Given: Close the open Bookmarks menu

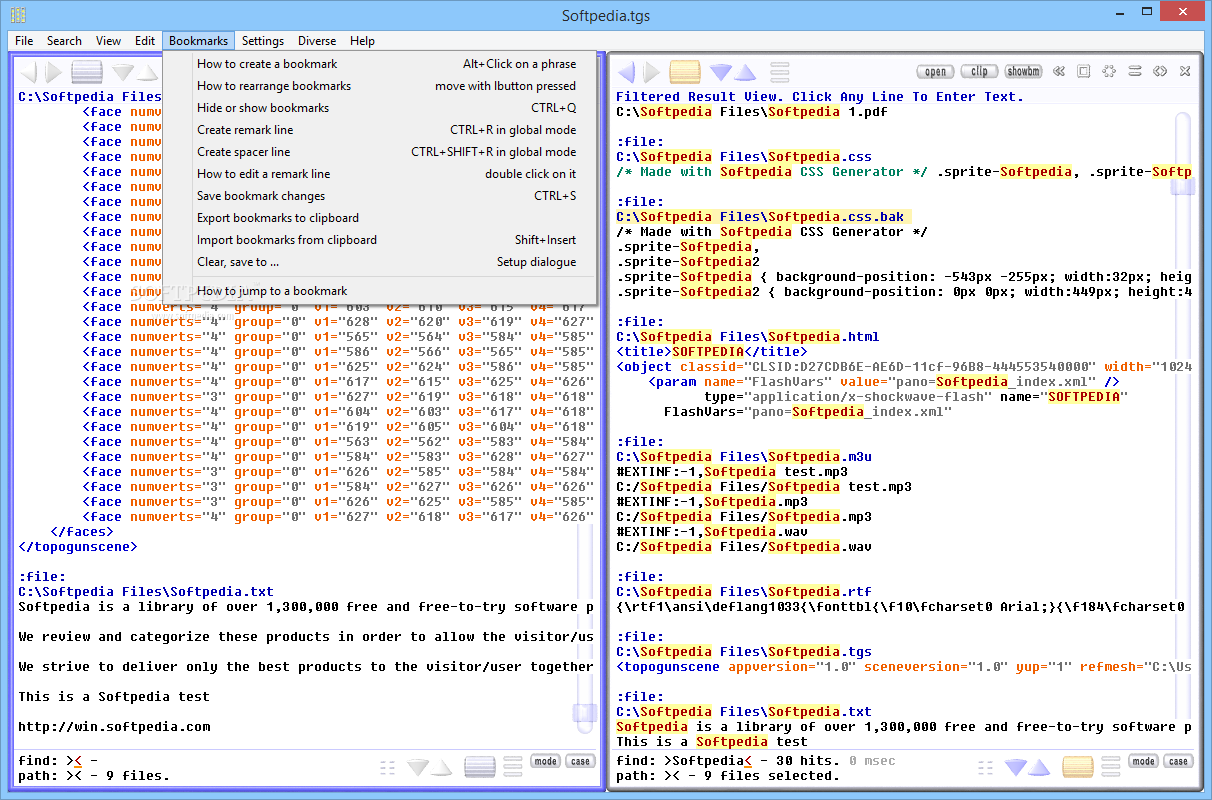Looking at the screenshot, I should coord(198,41).
